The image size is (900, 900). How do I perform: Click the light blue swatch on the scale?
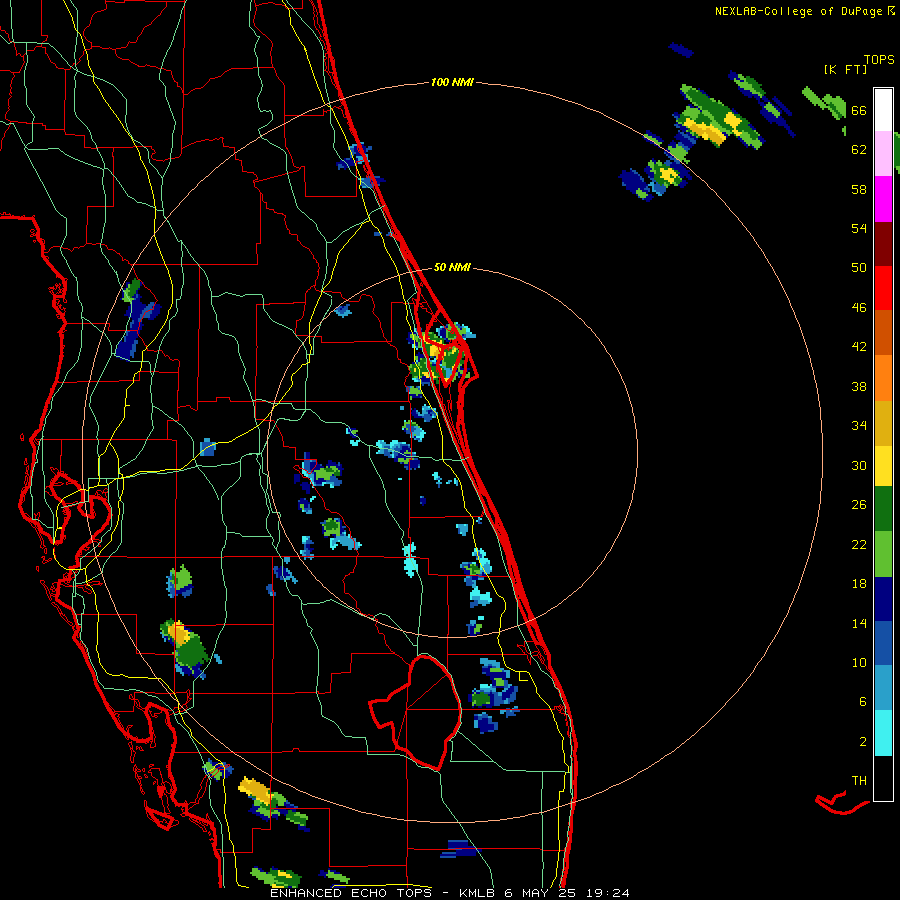click(x=883, y=688)
